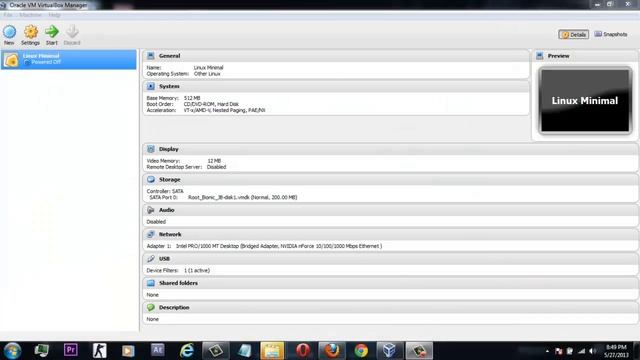Open the File menu
The width and height of the screenshot is (640, 360).
tap(8, 15)
